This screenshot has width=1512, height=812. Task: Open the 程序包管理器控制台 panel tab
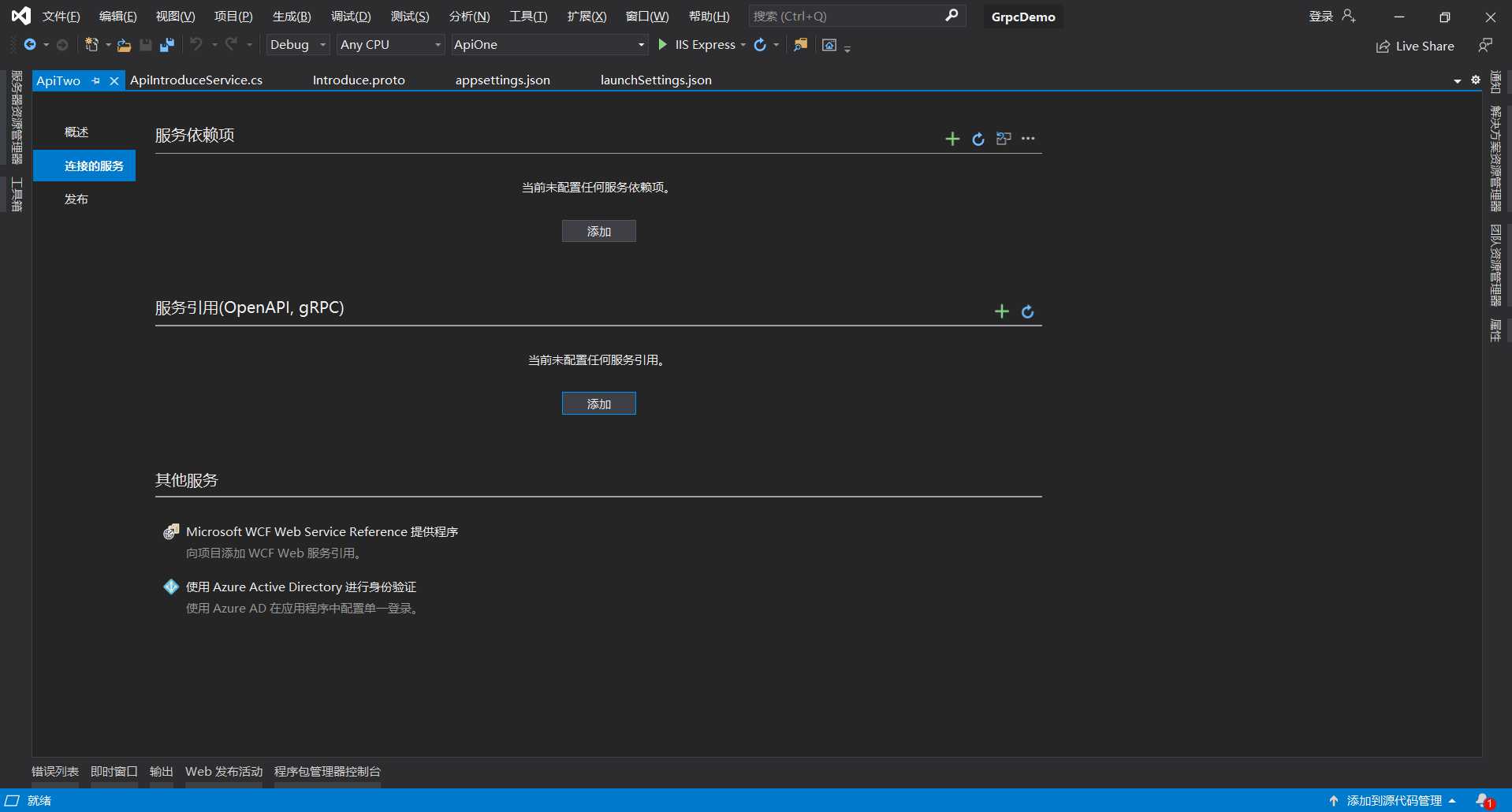click(327, 772)
